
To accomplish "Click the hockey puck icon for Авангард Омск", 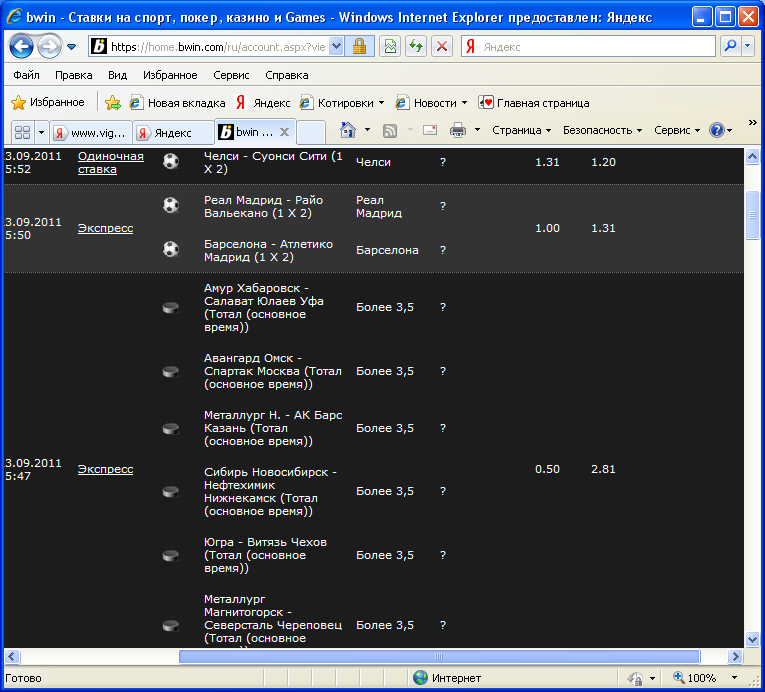I will point(171,372).
